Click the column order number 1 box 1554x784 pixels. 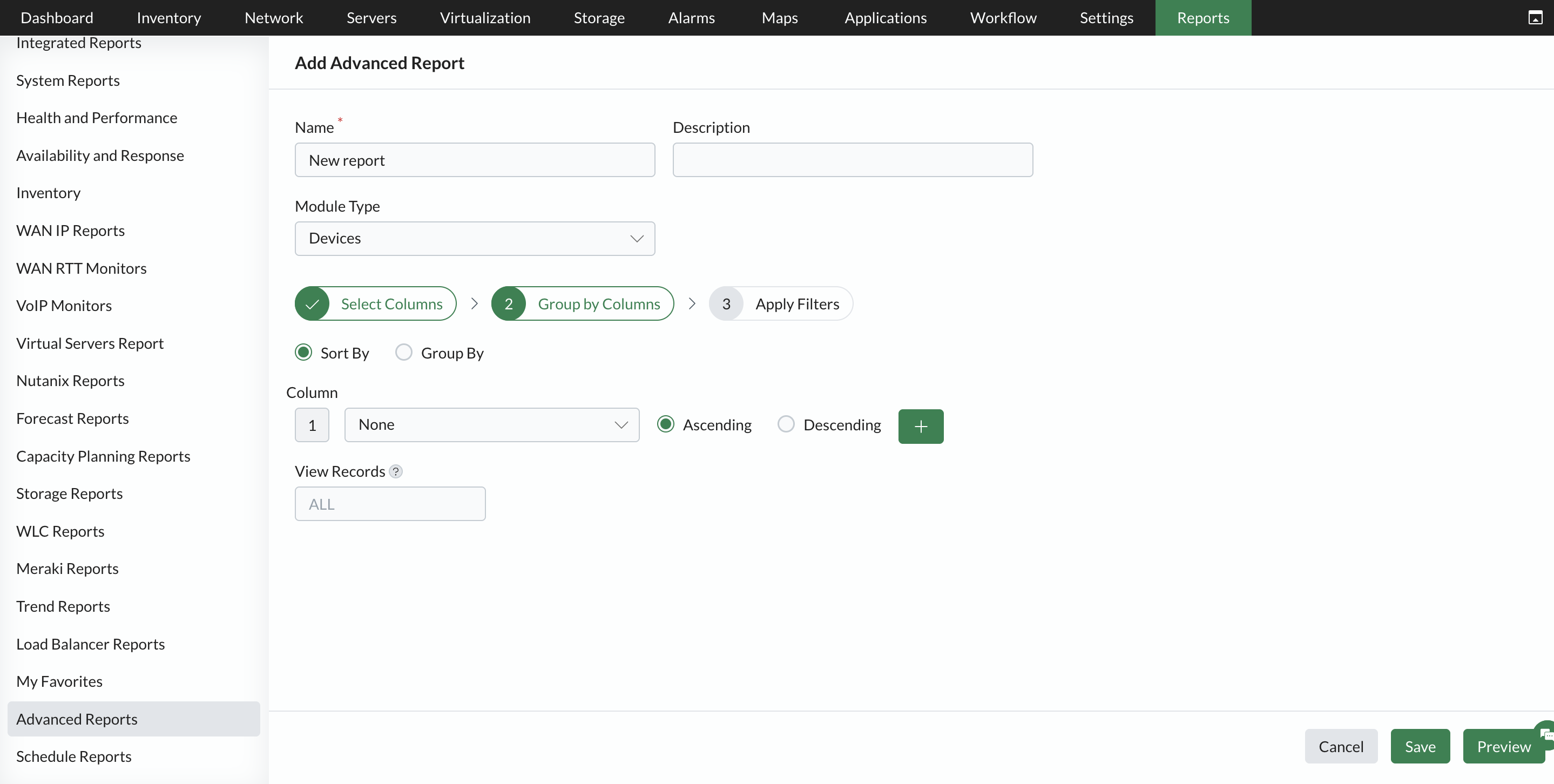pyautogui.click(x=312, y=425)
